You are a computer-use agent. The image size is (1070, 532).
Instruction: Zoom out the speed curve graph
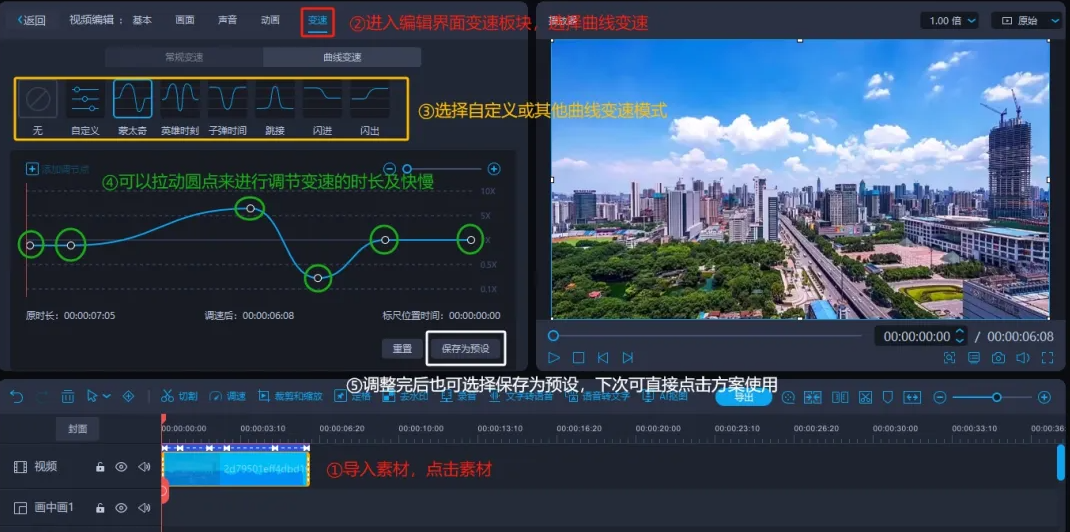click(390, 168)
